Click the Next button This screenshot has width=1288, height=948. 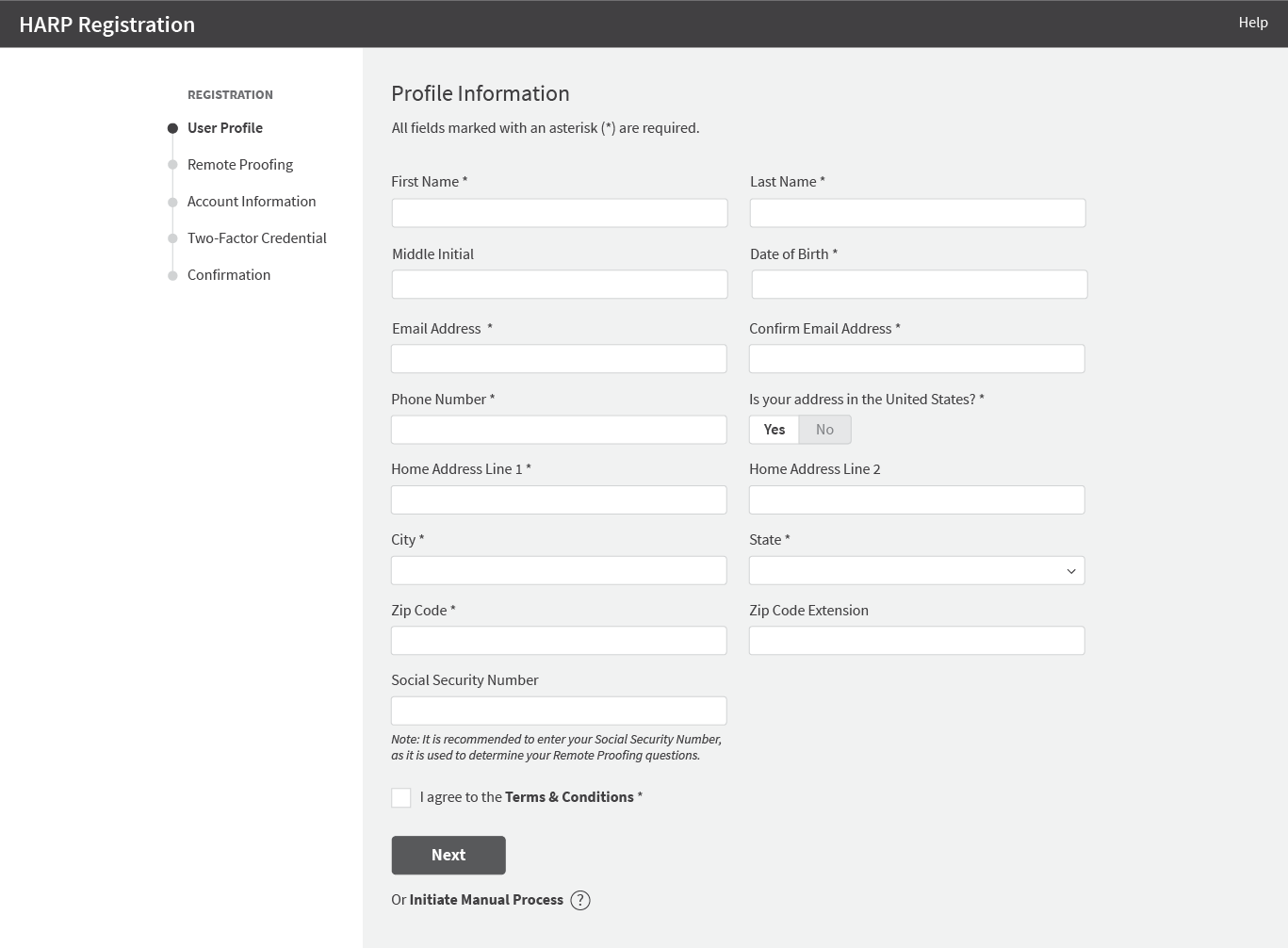[448, 855]
